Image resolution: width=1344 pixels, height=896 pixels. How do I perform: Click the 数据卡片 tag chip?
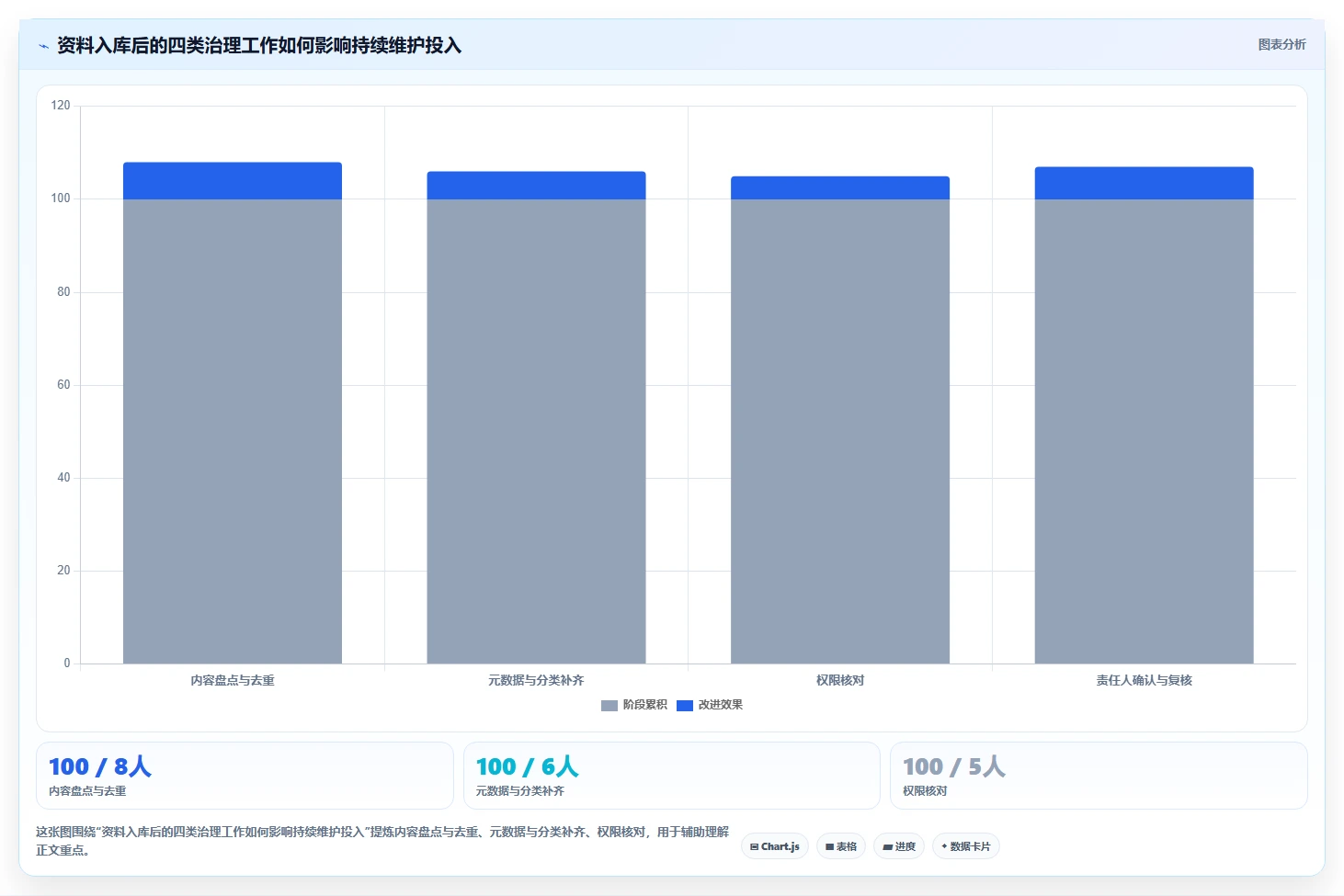click(966, 846)
